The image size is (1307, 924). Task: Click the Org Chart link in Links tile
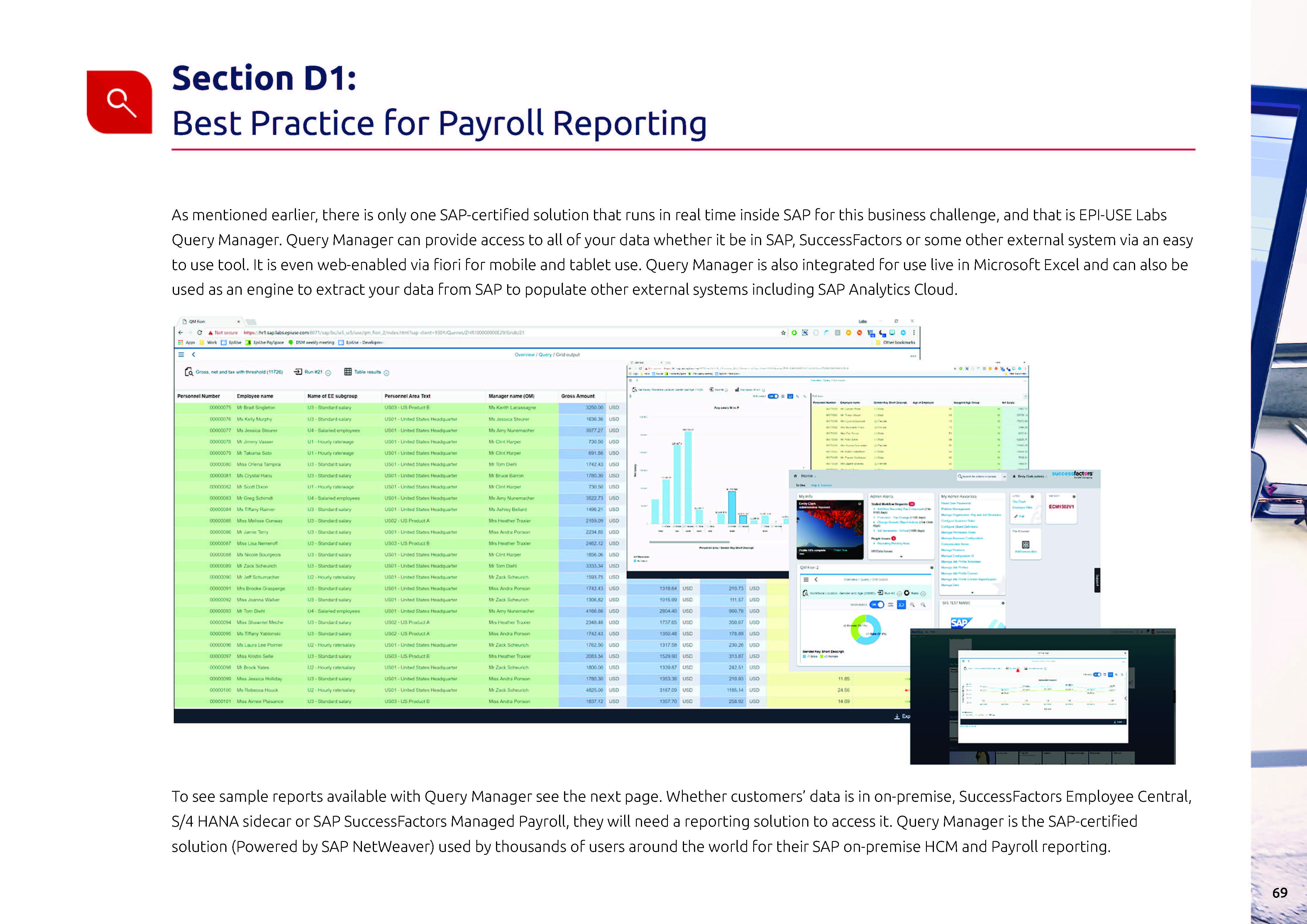[x=1018, y=502]
